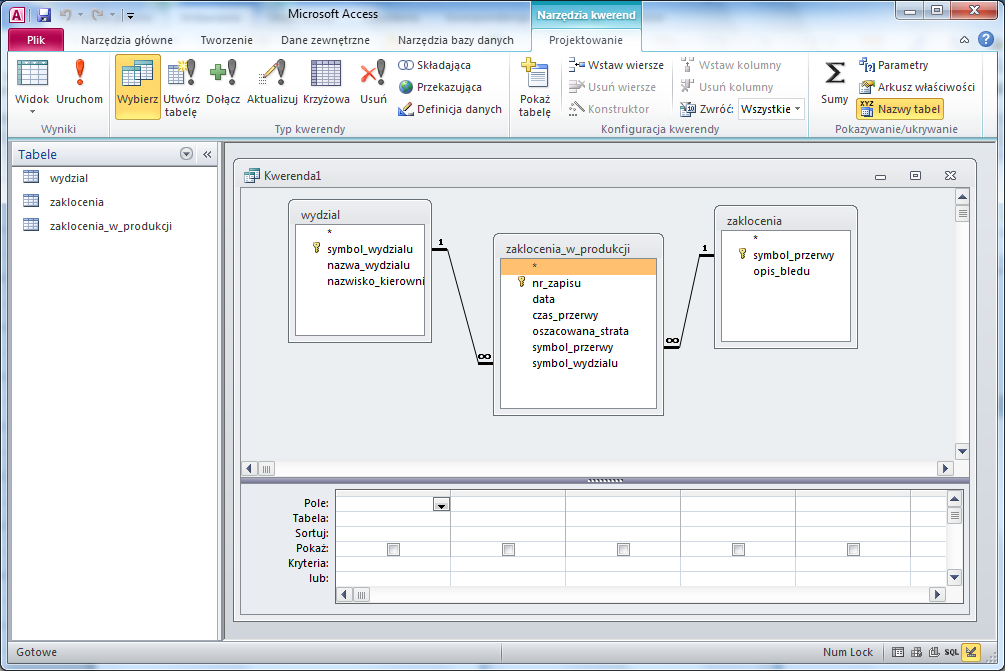Open zaklocenia table in navigation pane
This screenshot has width=1005, height=671.
point(76,202)
